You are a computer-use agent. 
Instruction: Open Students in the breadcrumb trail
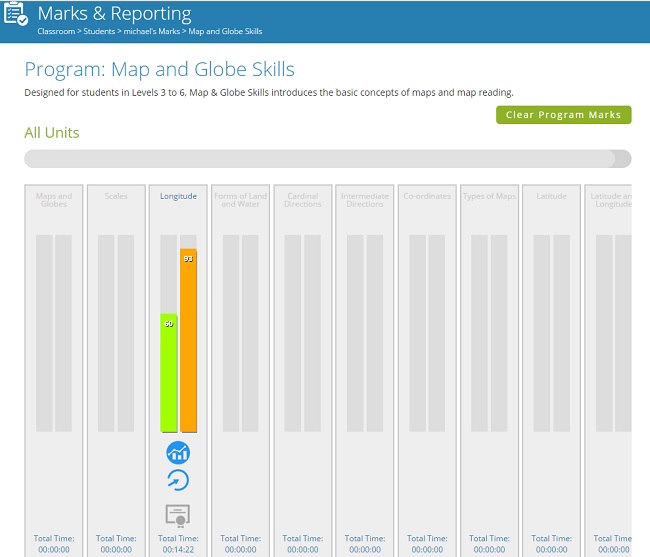click(101, 31)
